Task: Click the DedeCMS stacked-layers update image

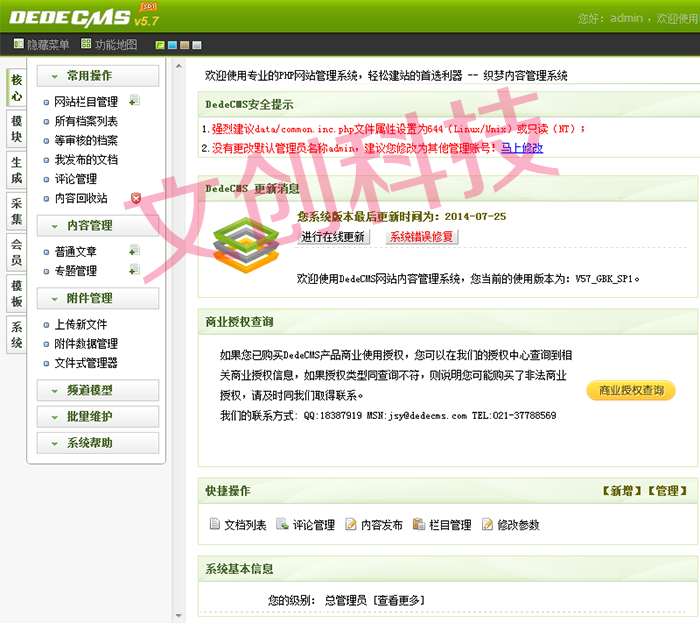Action: point(246,245)
